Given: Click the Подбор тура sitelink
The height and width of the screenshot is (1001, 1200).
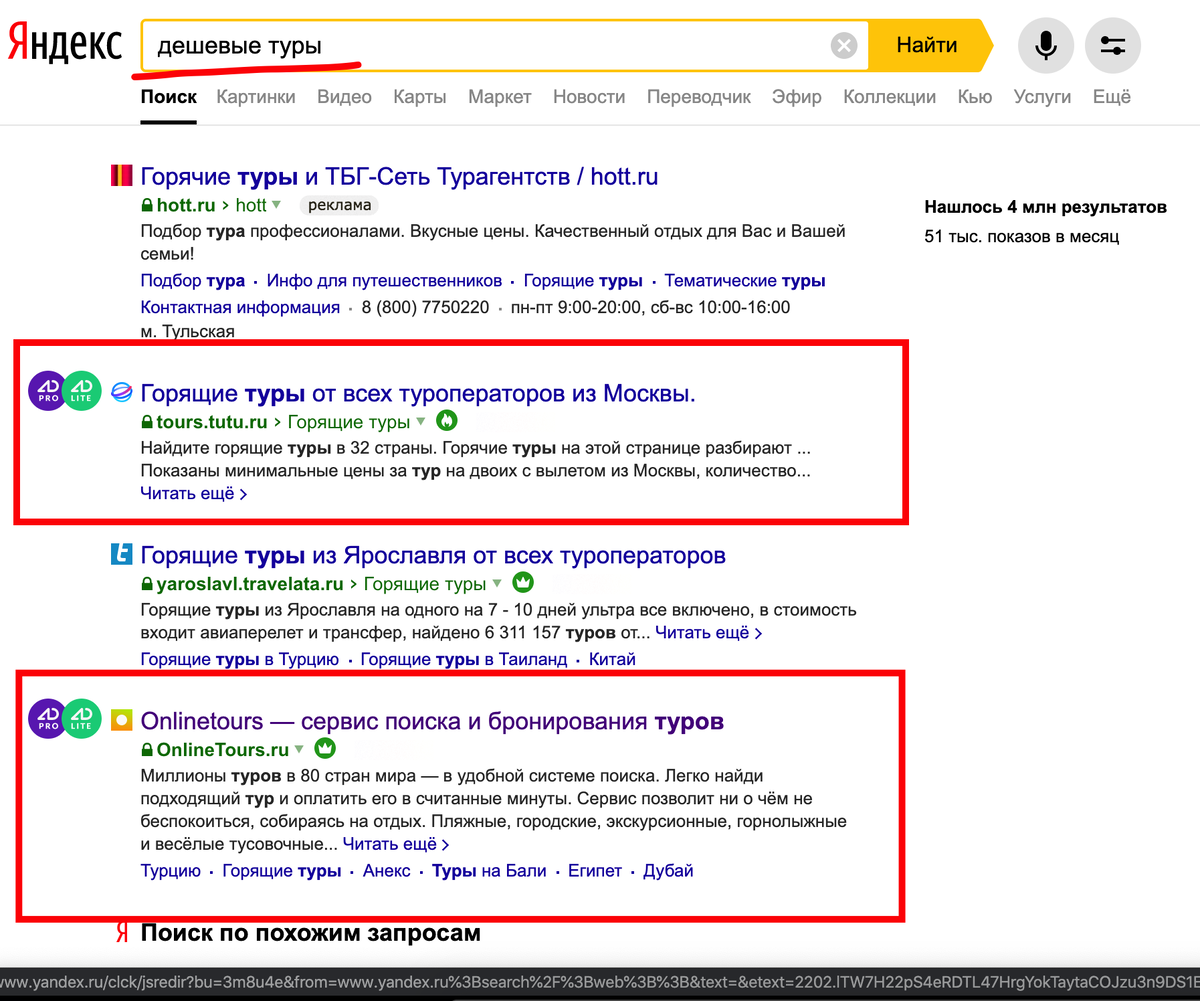Looking at the screenshot, I should click(192, 281).
